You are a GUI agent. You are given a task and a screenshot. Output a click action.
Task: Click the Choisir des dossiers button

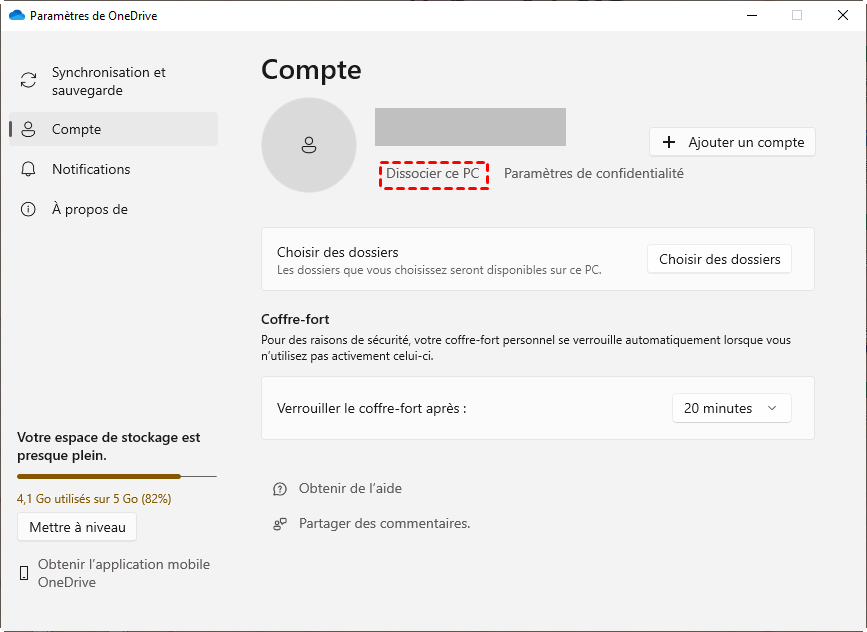tap(719, 259)
